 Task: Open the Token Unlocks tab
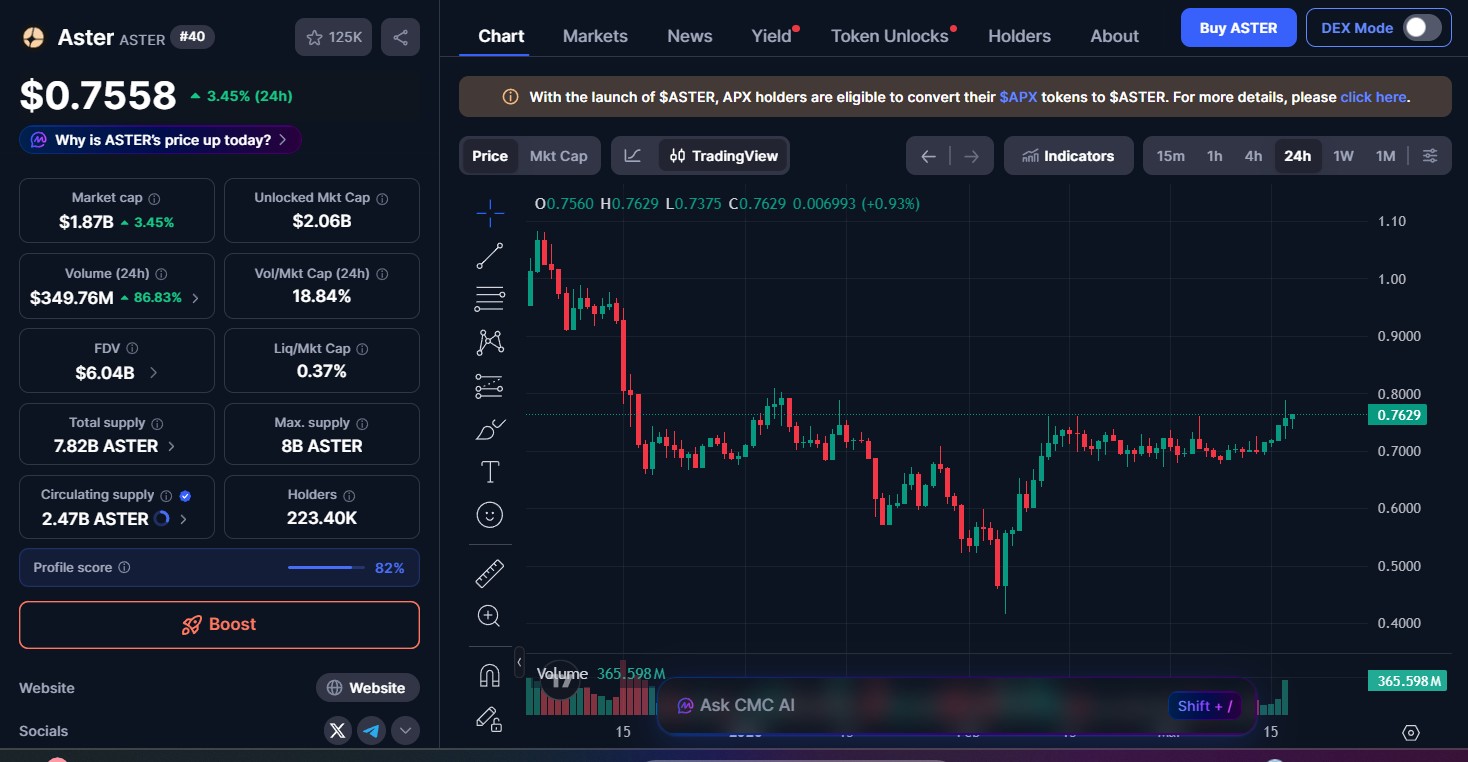888,36
